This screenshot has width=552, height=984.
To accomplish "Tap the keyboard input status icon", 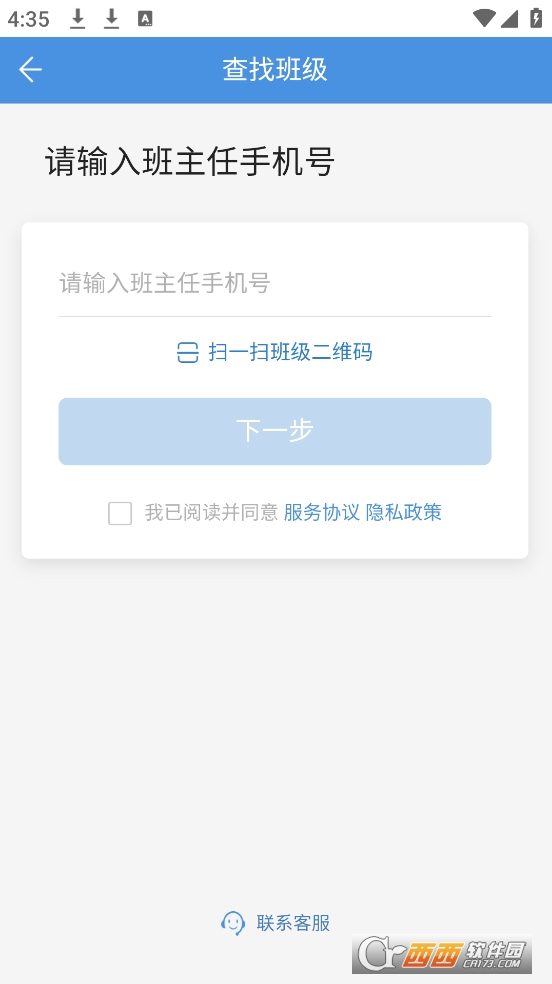I will point(145,19).
